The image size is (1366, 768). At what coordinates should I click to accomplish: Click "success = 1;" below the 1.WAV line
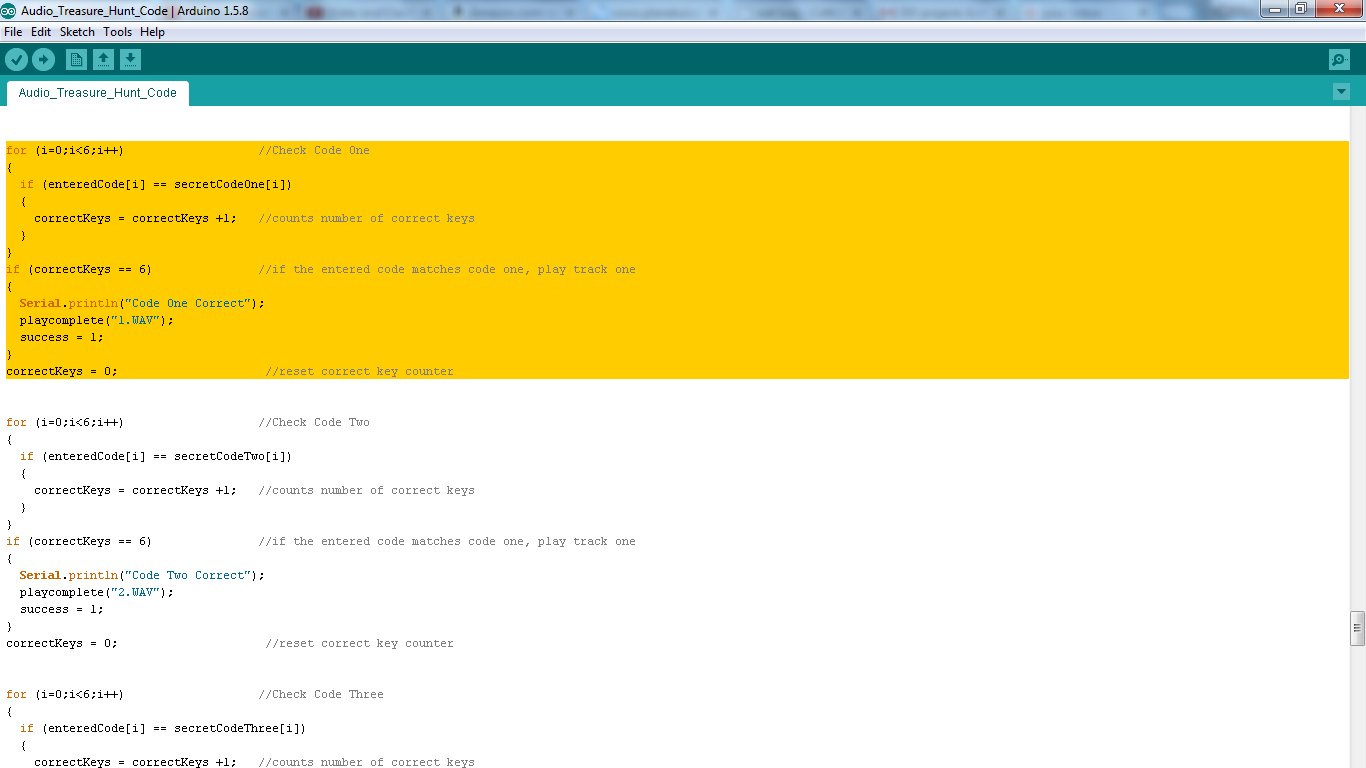[x=62, y=338]
